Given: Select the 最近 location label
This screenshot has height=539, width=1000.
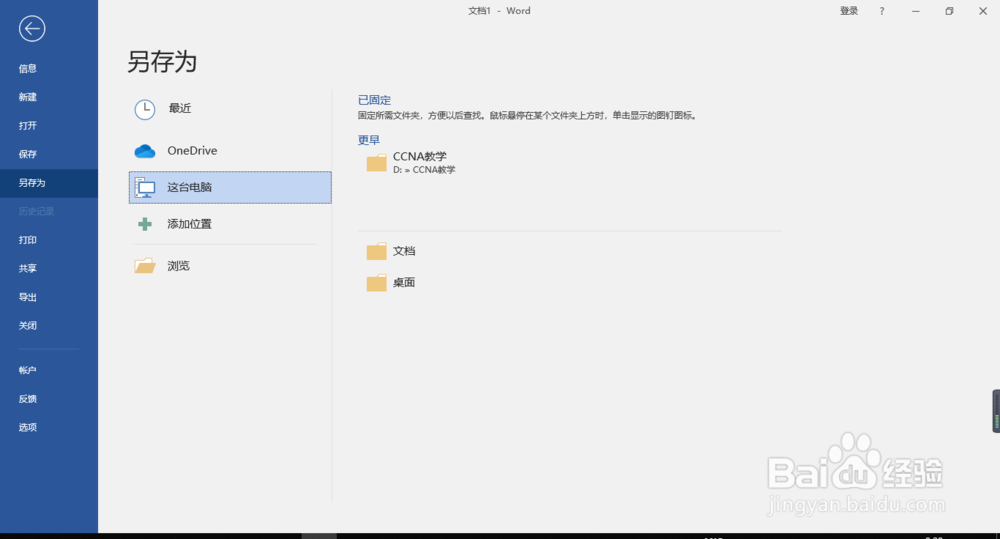Looking at the screenshot, I should pos(180,108).
